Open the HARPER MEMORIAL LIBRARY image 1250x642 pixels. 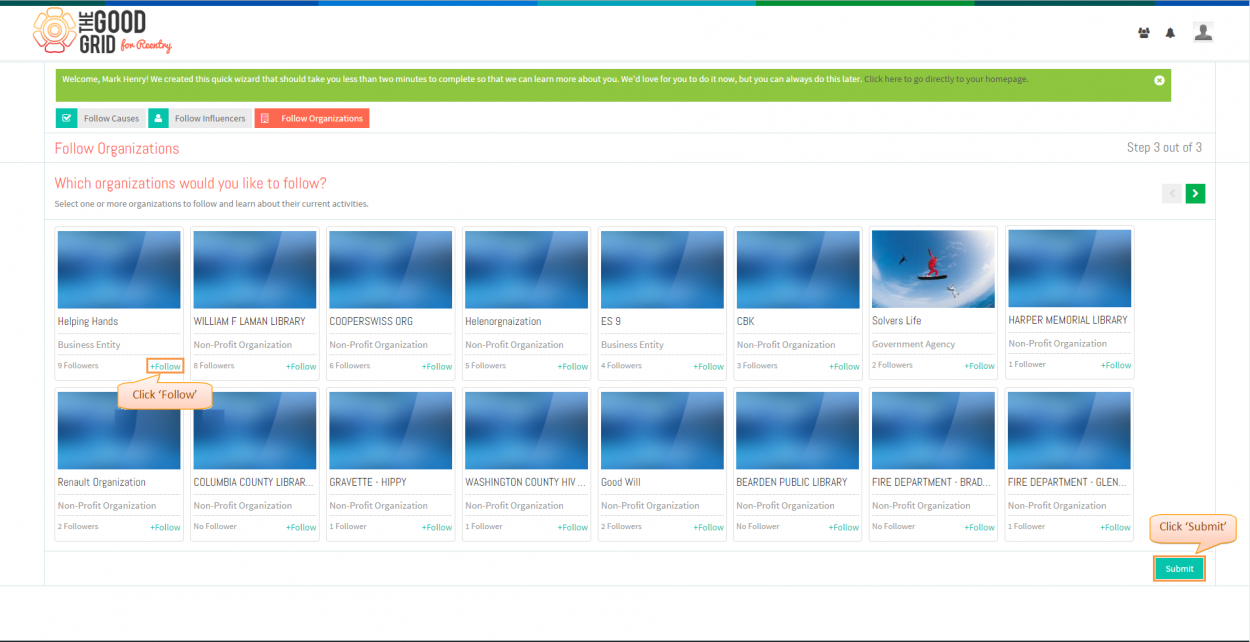(x=1070, y=268)
